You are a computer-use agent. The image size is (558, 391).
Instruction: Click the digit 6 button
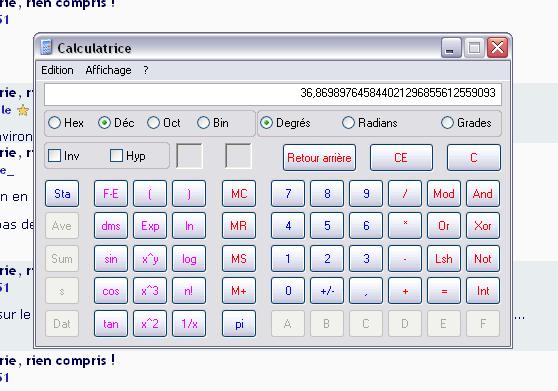366,226
